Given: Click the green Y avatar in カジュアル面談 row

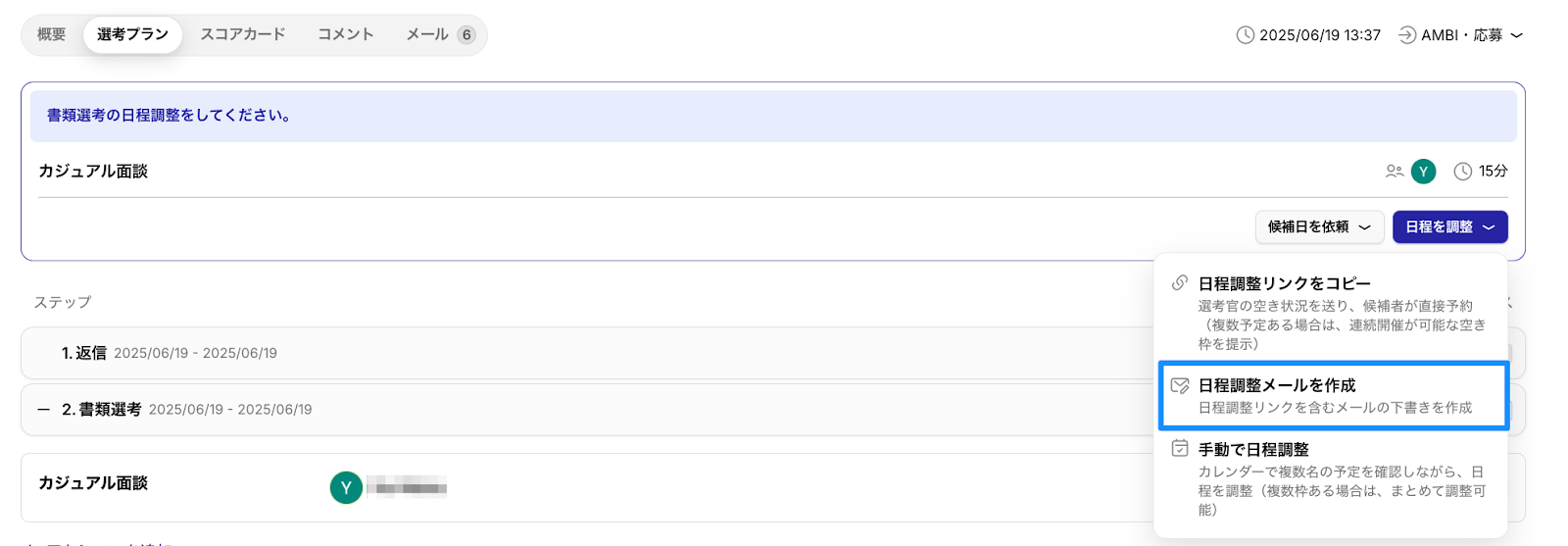Looking at the screenshot, I should coord(346,487).
